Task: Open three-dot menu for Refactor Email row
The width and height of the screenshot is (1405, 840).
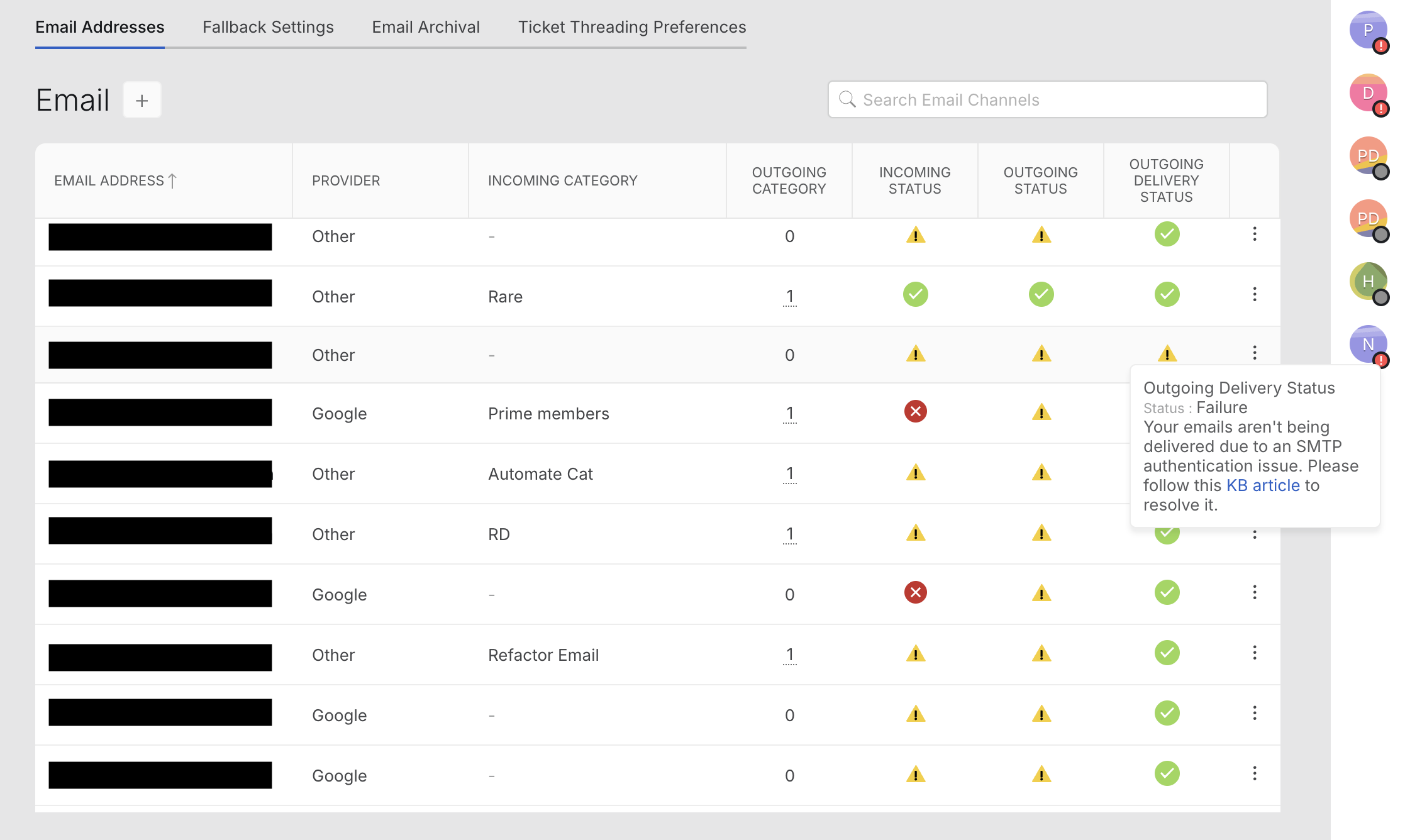Action: (1254, 653)
